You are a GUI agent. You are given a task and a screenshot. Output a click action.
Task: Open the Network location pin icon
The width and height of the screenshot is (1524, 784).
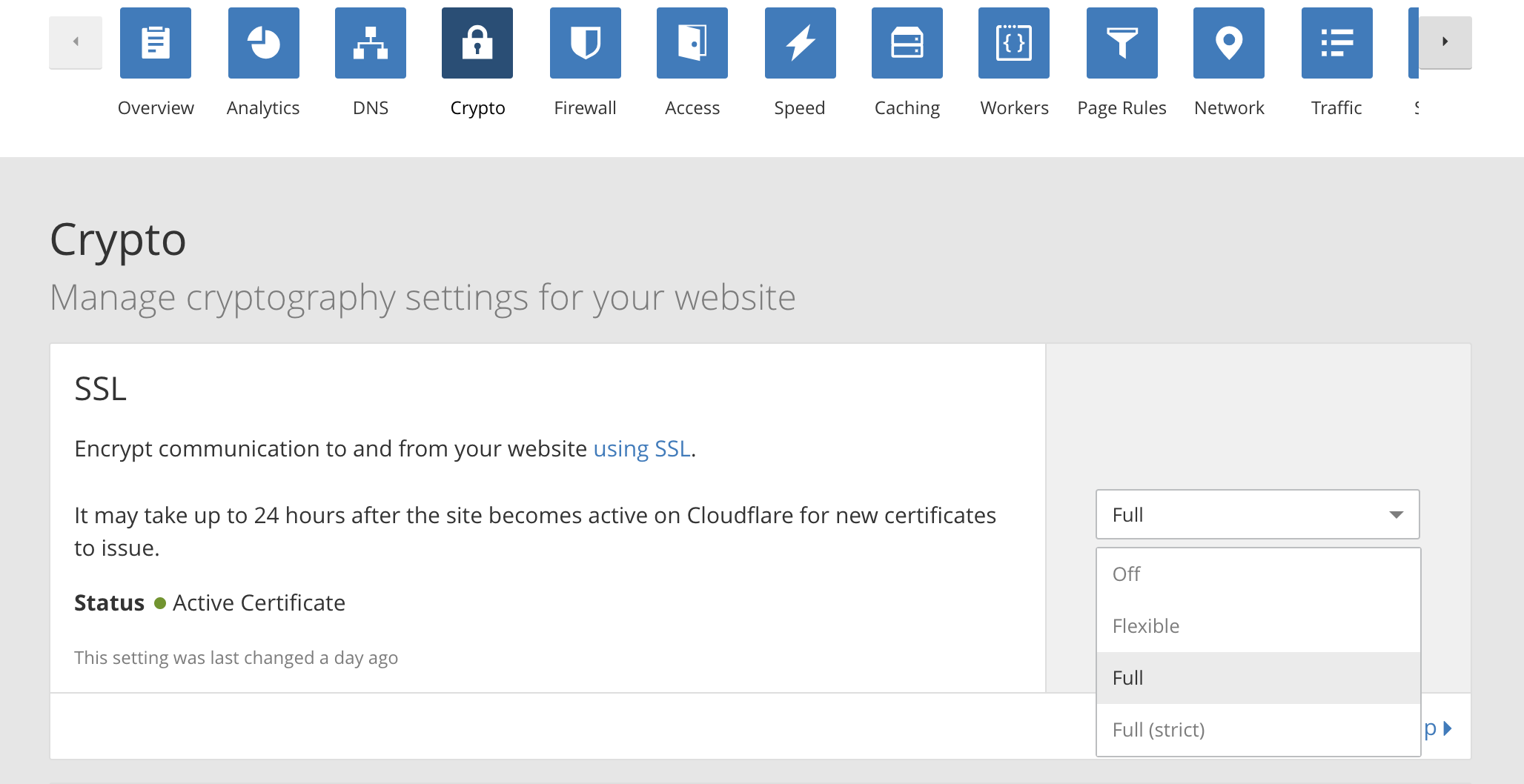[x=1229, y=43]
